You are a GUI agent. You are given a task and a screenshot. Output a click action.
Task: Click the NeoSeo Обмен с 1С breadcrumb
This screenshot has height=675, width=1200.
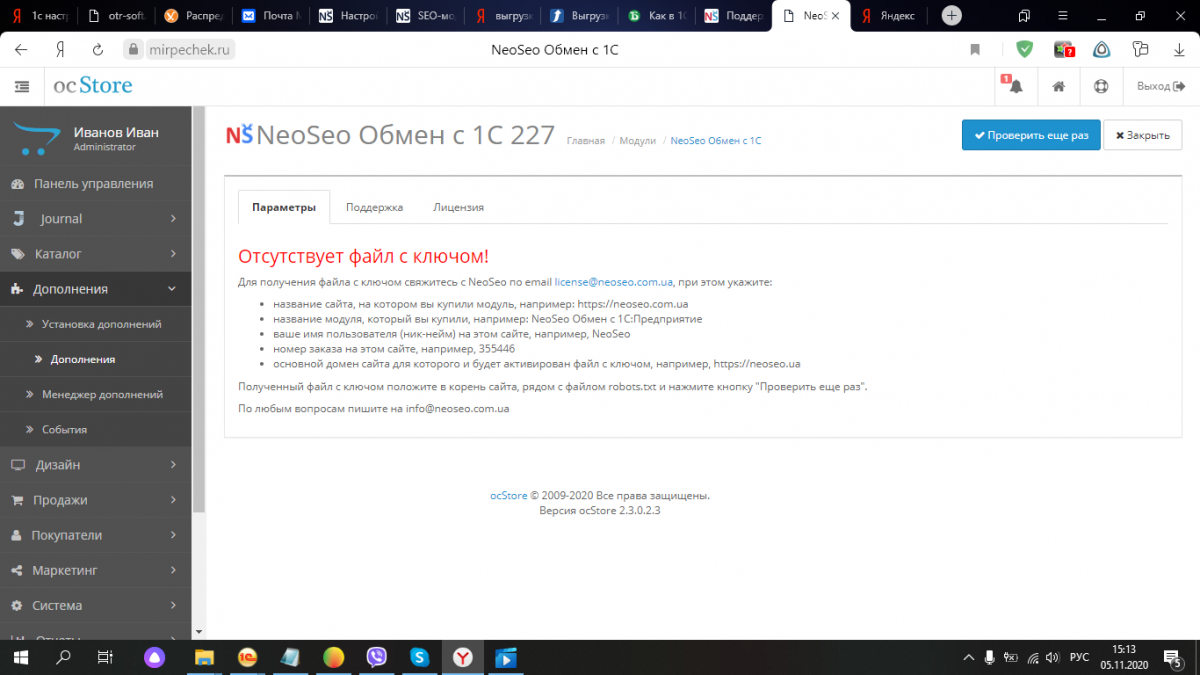(716, 141)
